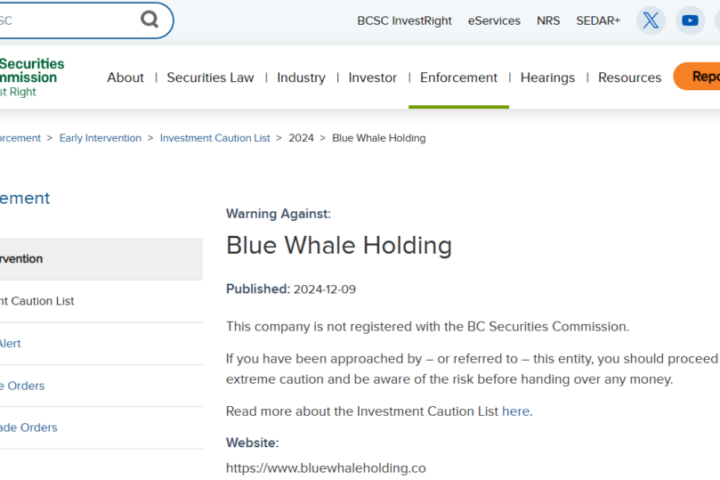Open BCSC InvestRight link
This screenshot has height=480, width=720.
click(x=404, y=21)
